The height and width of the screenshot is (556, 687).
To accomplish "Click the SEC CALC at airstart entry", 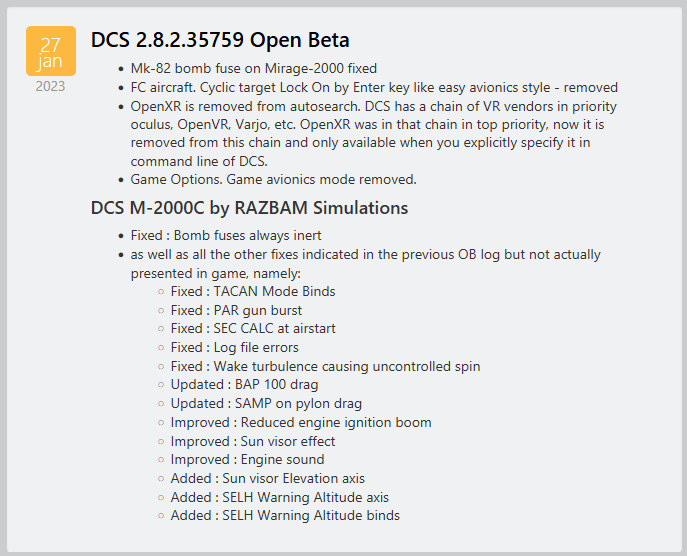I will coord(253,329).
